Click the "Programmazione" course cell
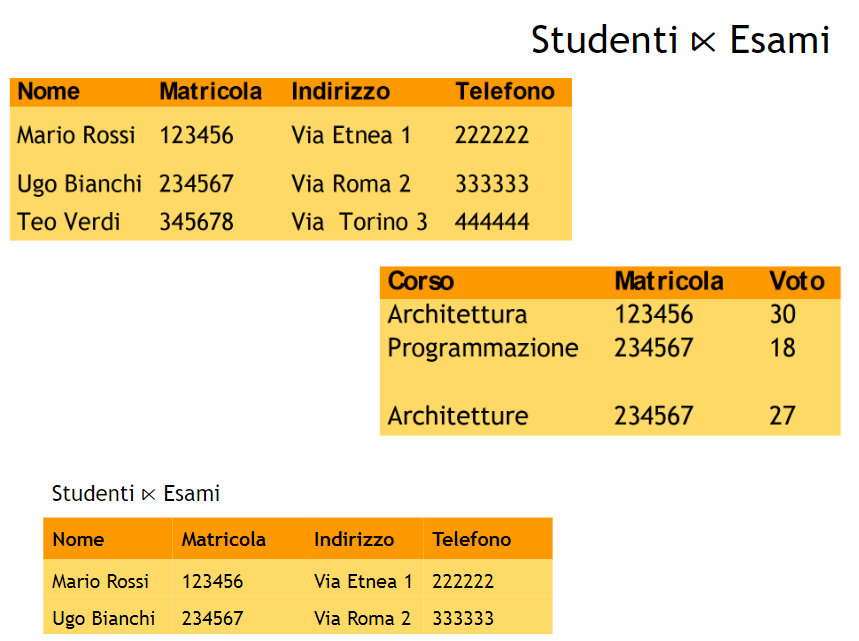The image size is (859, 641). (483, 348)
